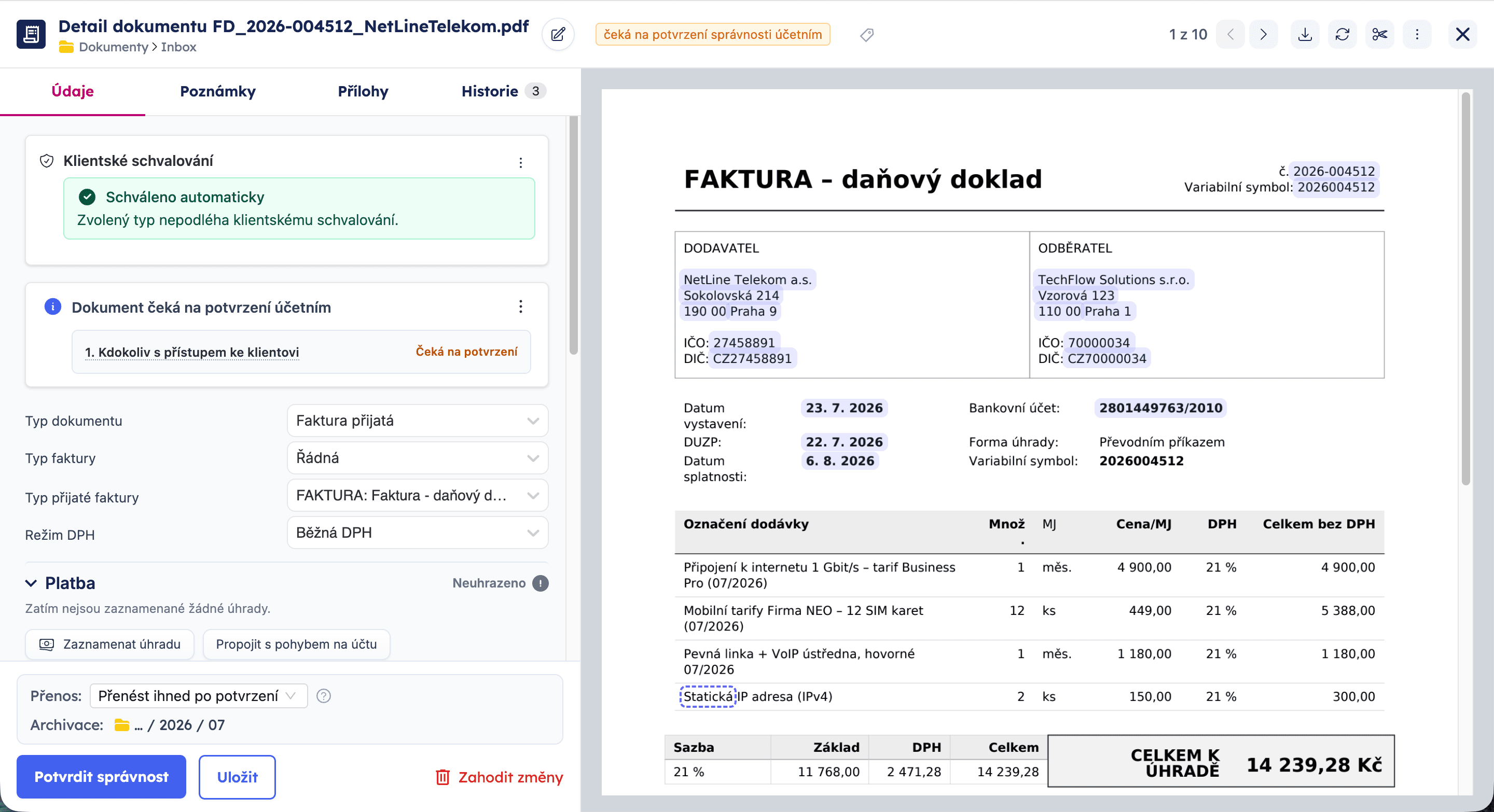Click supplier DIČ CZ27458891
This screenshot has width=1494, height=812.
coord(752,358)
